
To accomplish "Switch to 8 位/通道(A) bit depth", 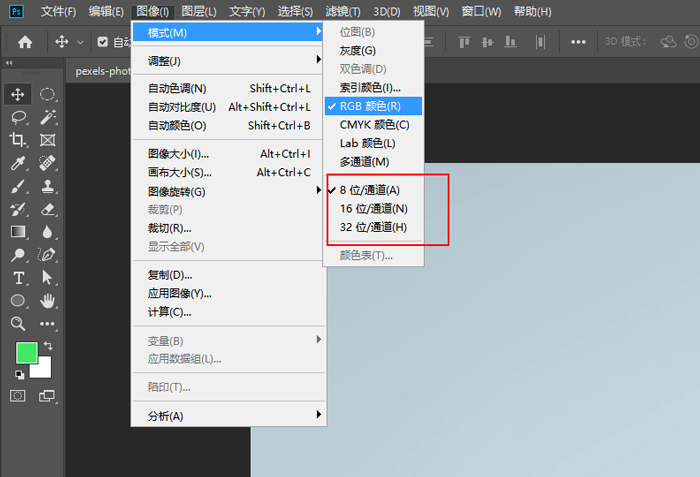I will tap(373, 190).
